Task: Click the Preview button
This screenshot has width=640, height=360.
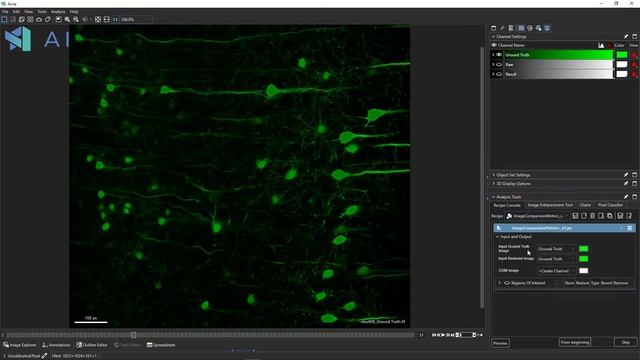Action: click(x=500, y=343)
